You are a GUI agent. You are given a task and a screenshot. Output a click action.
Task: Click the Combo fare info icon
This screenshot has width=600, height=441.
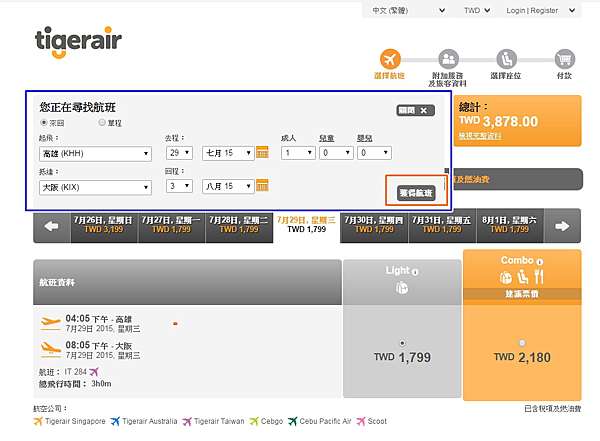coord(540,262)
